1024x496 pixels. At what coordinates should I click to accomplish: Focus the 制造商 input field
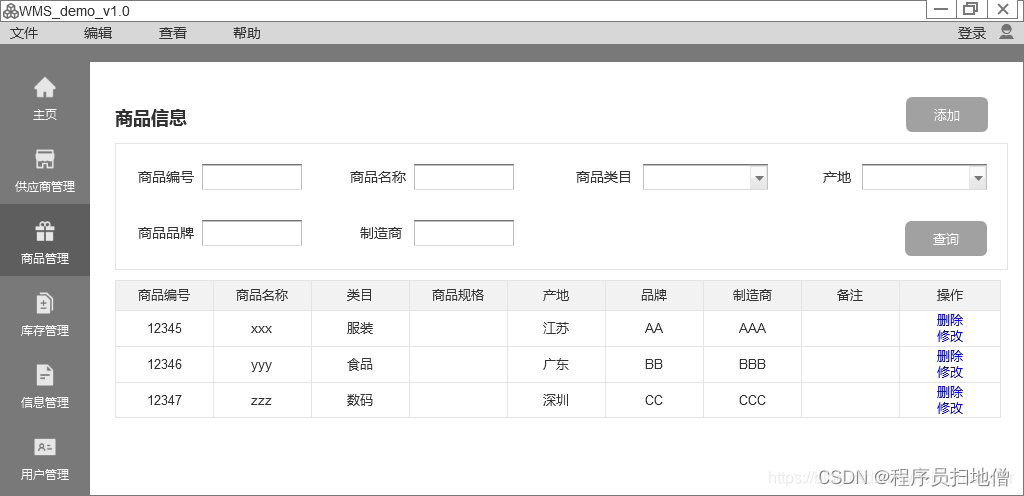[x=464, y=233]
